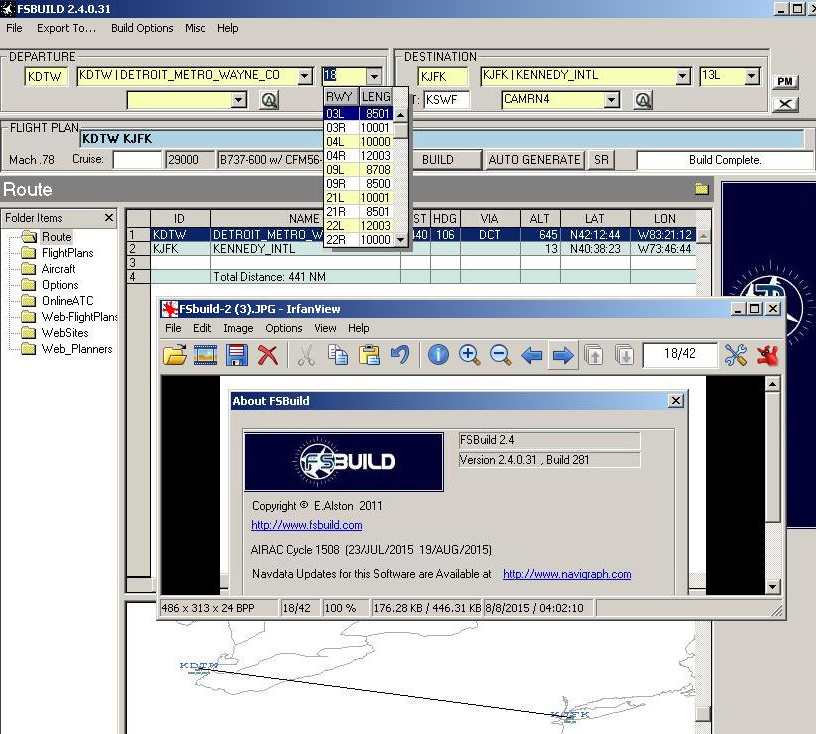
Task: Open IrfanView Image menu
Action: 238,328
